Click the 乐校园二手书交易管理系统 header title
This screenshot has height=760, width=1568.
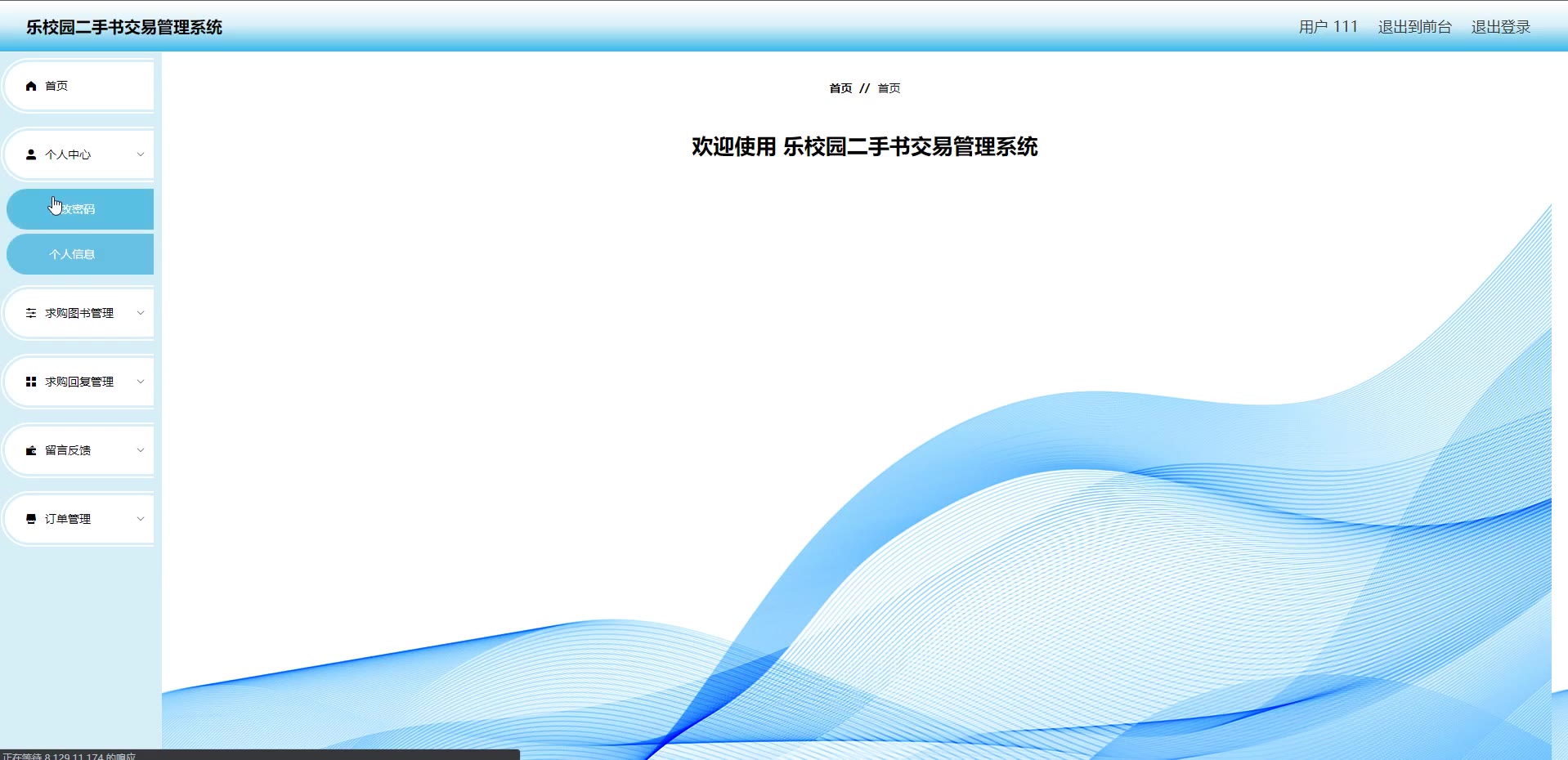point(124,27)
